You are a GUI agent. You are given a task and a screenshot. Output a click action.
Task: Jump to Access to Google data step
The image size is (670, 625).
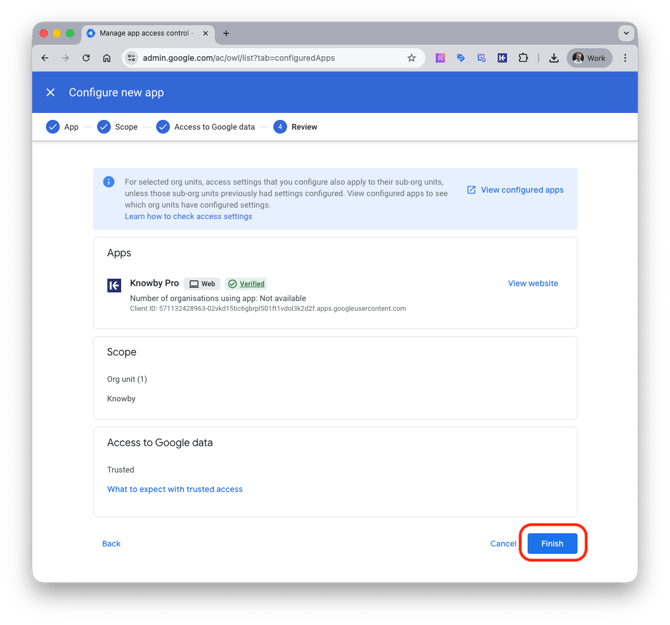205,127
